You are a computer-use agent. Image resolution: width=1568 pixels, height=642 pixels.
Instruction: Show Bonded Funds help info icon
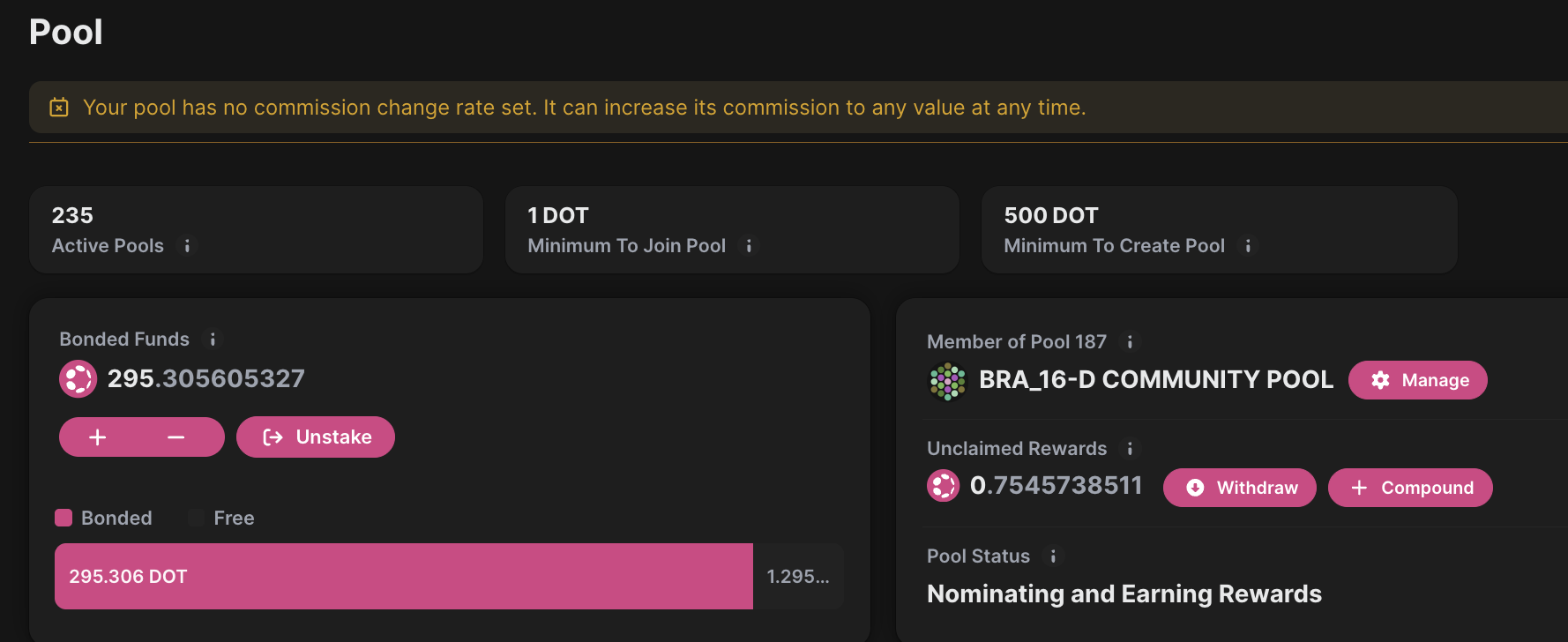click(213, 340)
